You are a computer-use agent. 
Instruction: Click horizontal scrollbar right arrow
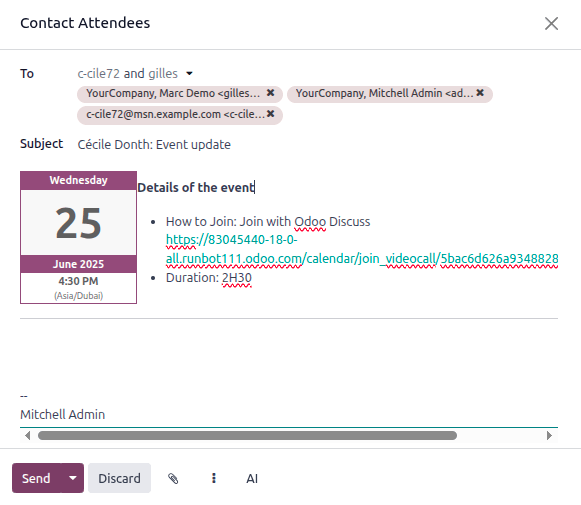pyautogui.click(x=549, y=436)
